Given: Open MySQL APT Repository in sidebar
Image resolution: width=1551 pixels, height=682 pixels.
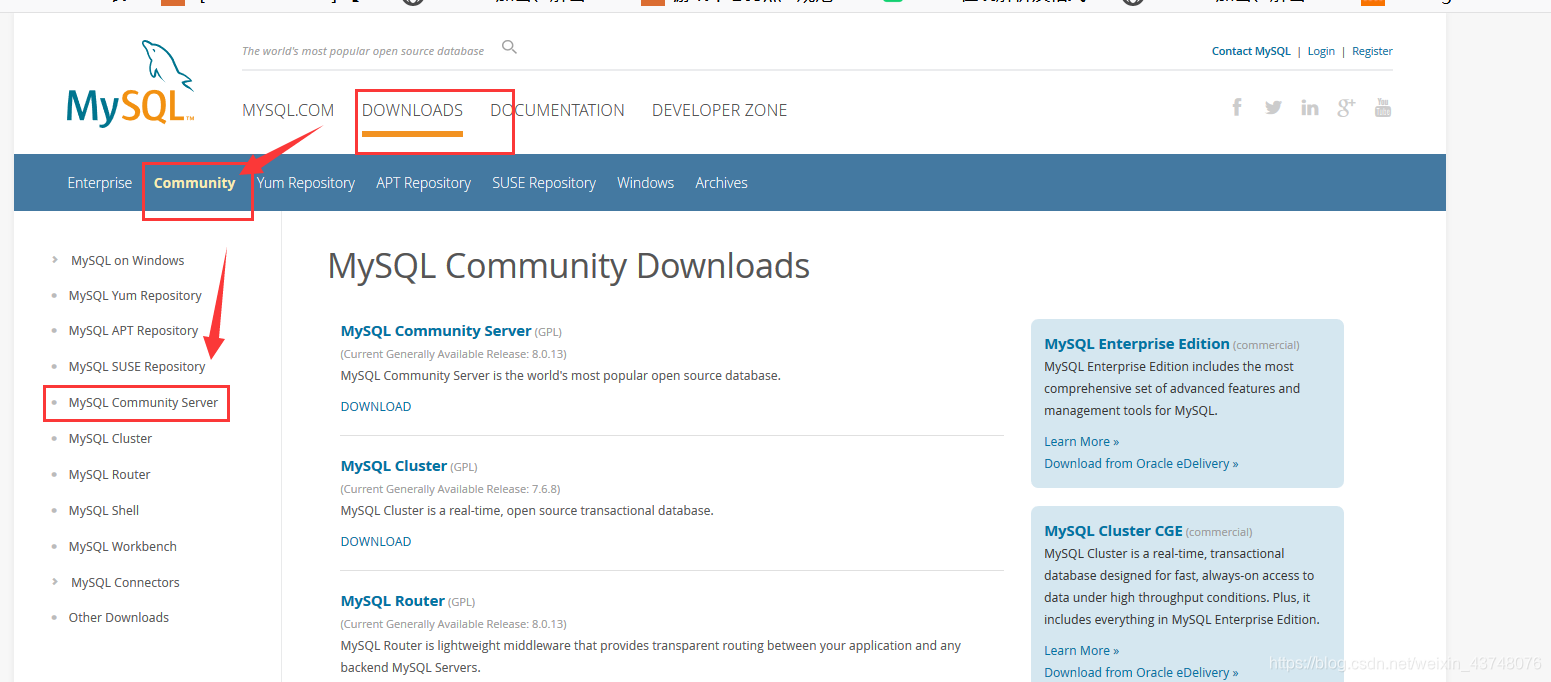Looking at the screenshot, I should point(133,330).
